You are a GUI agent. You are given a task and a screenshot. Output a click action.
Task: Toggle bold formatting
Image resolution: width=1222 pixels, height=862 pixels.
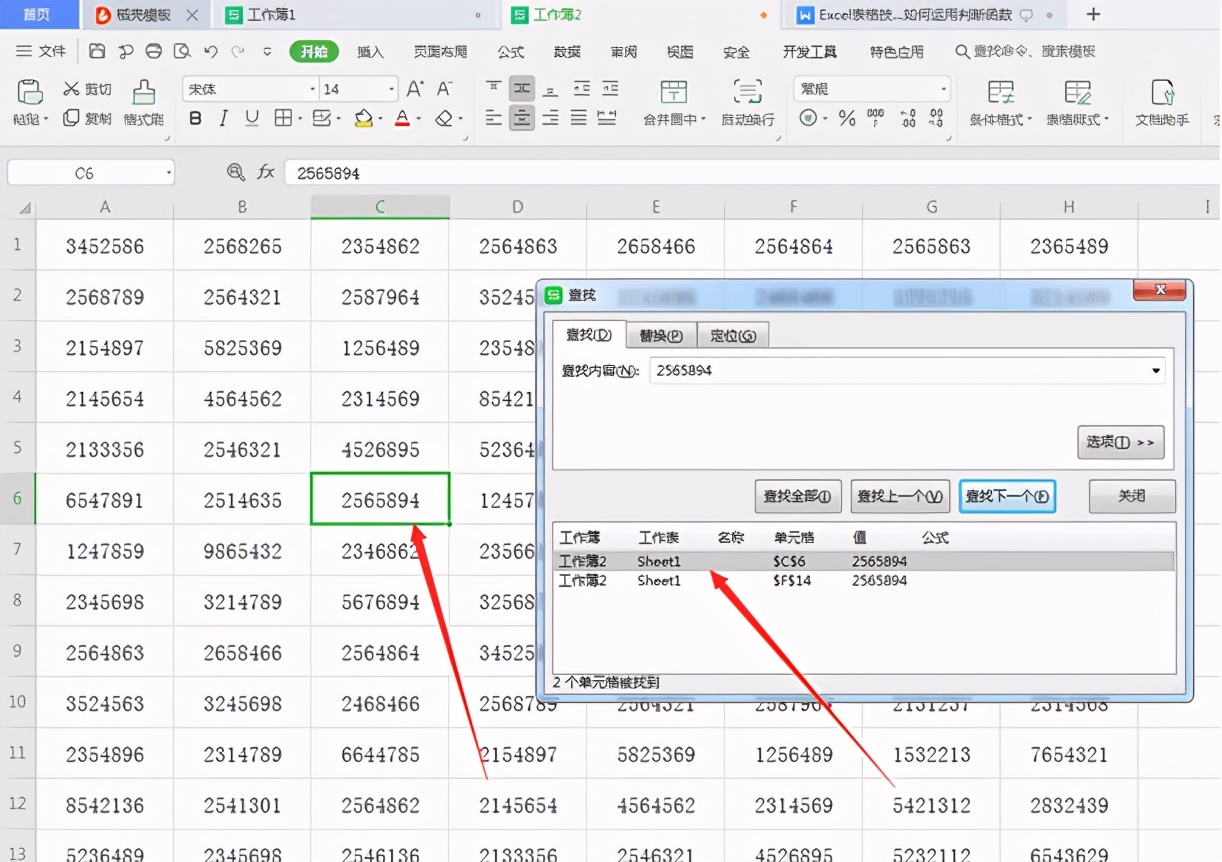(195, 118)
